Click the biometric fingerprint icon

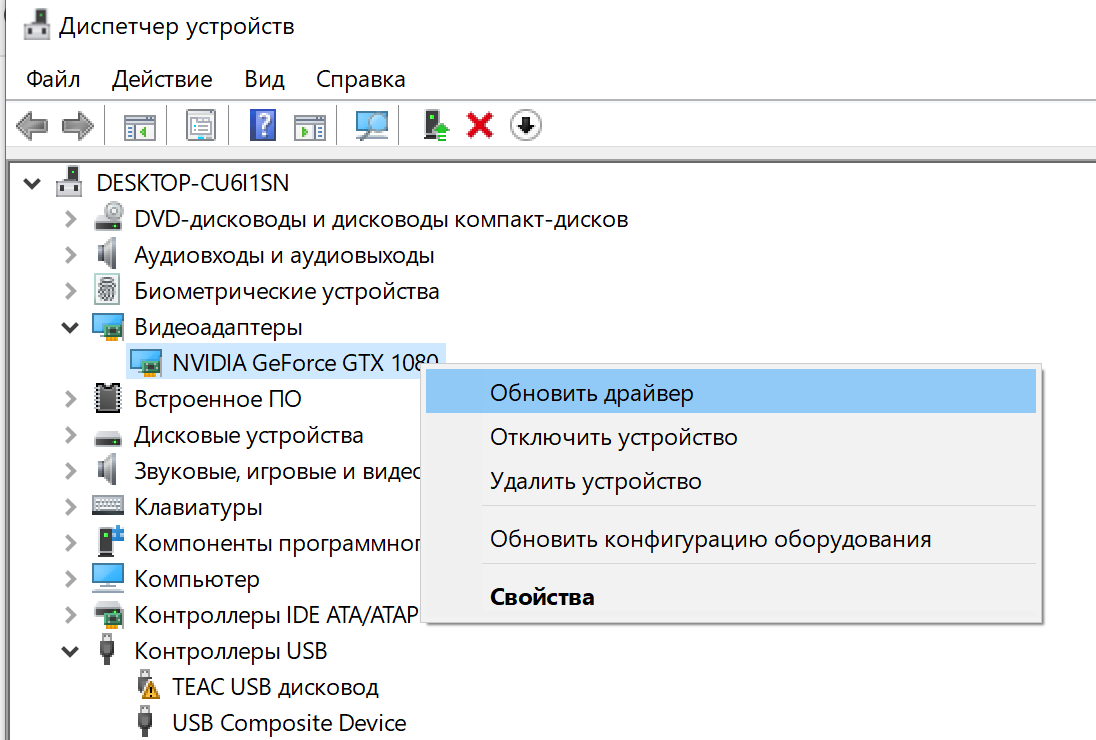[x=107, y=289]
